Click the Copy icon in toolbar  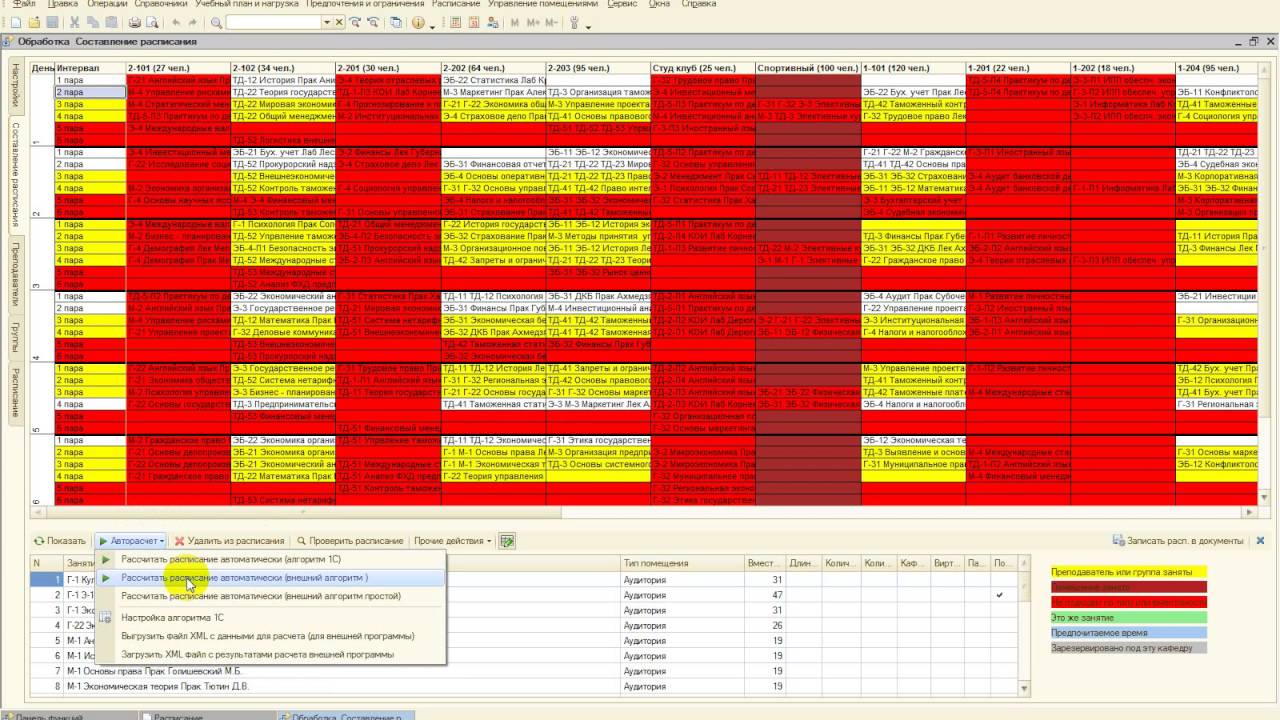pos(93,22)
